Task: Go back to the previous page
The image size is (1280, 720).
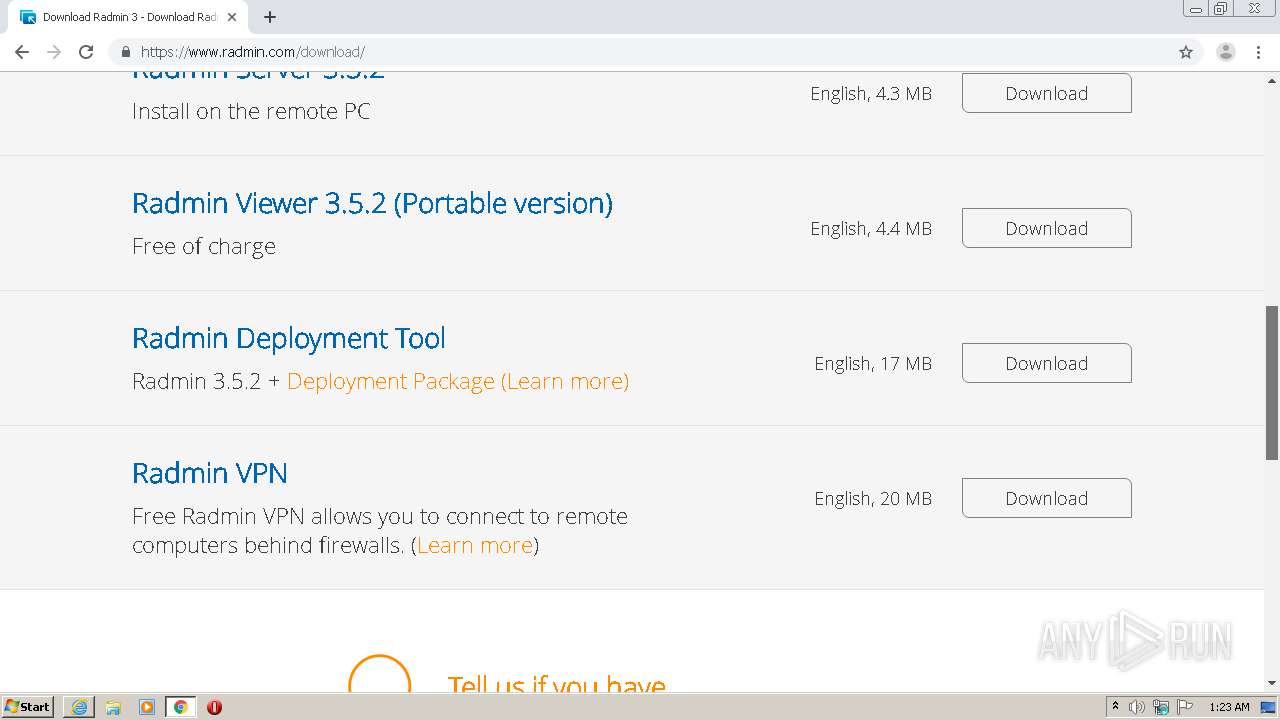Action: 22,52
